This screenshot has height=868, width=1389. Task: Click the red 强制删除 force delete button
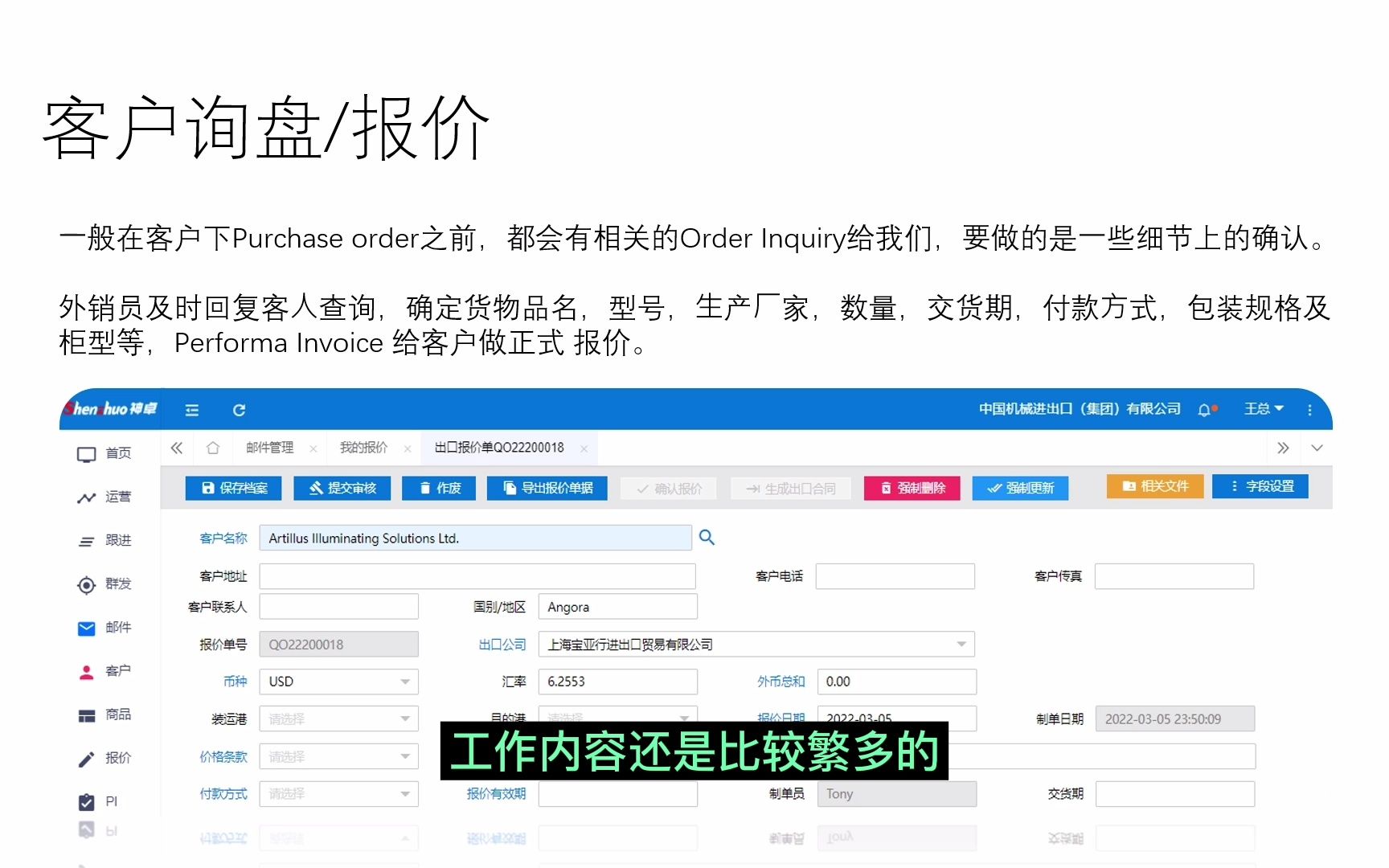912,488
